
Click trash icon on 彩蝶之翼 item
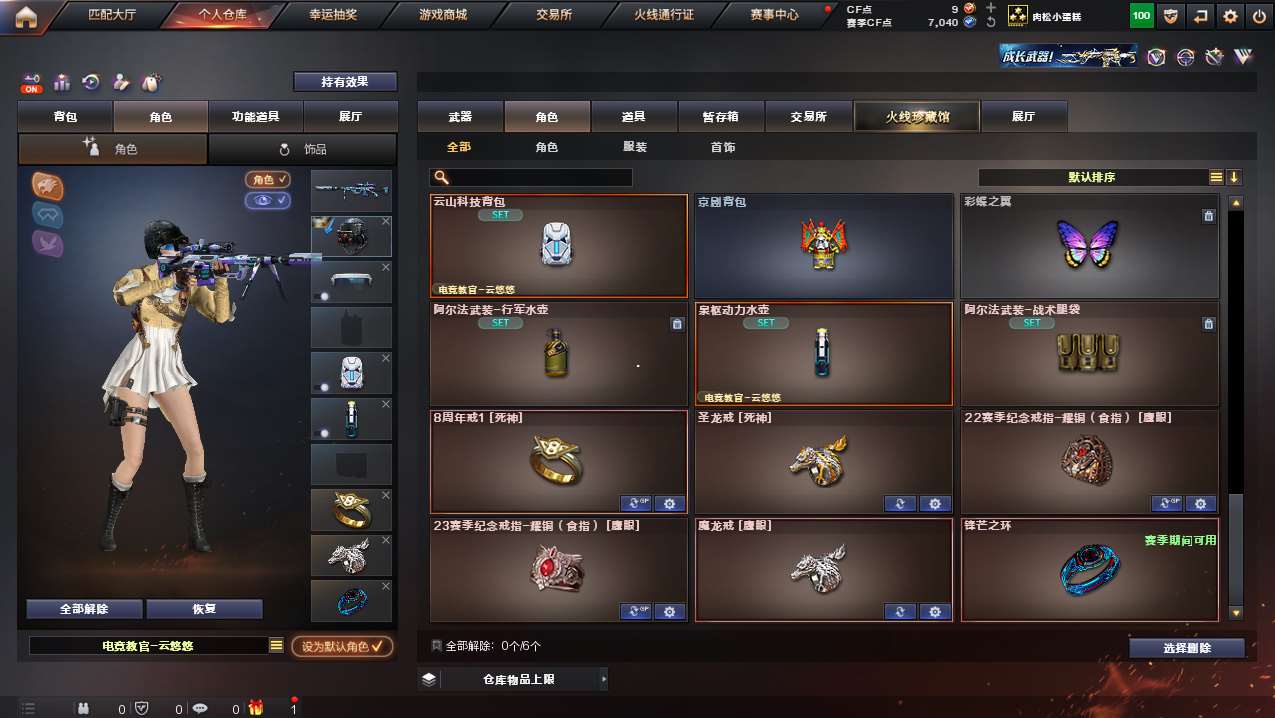1208,216
